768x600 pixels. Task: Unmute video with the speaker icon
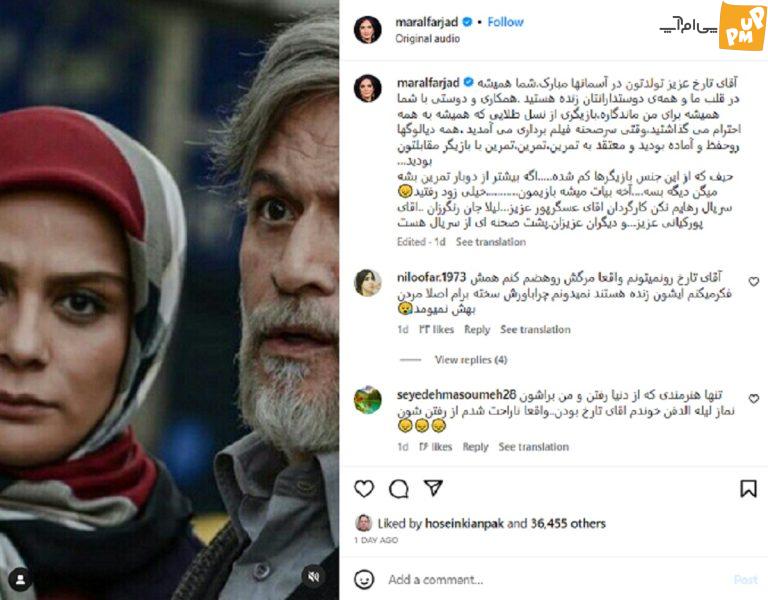point(313,576)
